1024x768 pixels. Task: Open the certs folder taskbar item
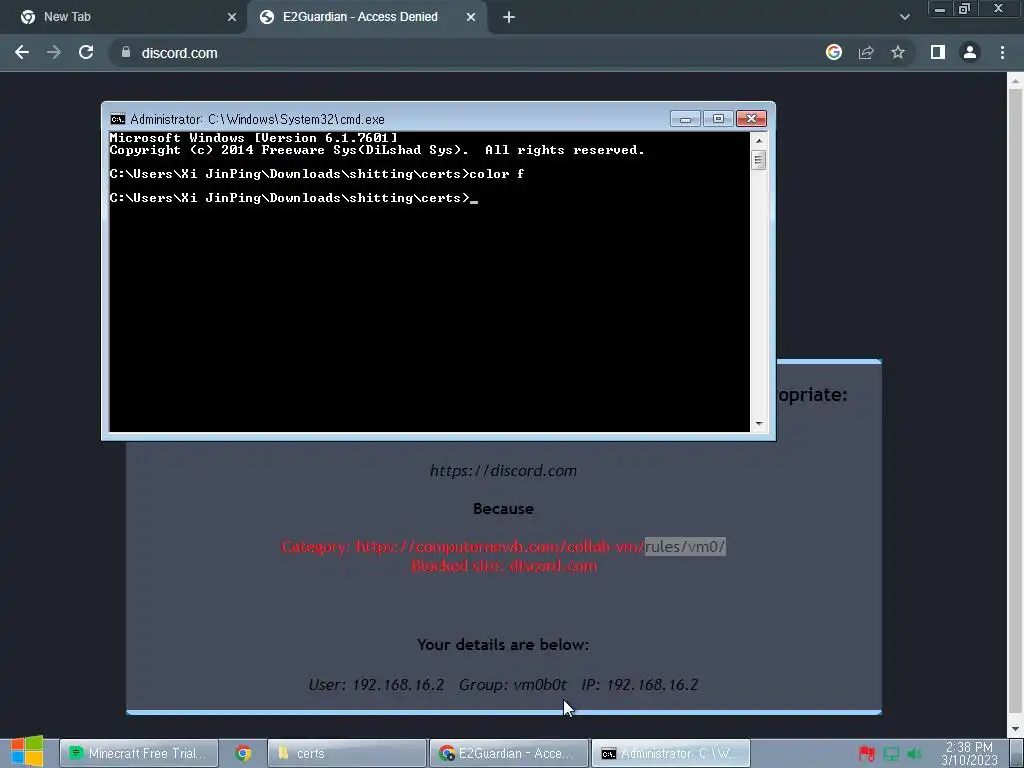click(x=347, y=753)
